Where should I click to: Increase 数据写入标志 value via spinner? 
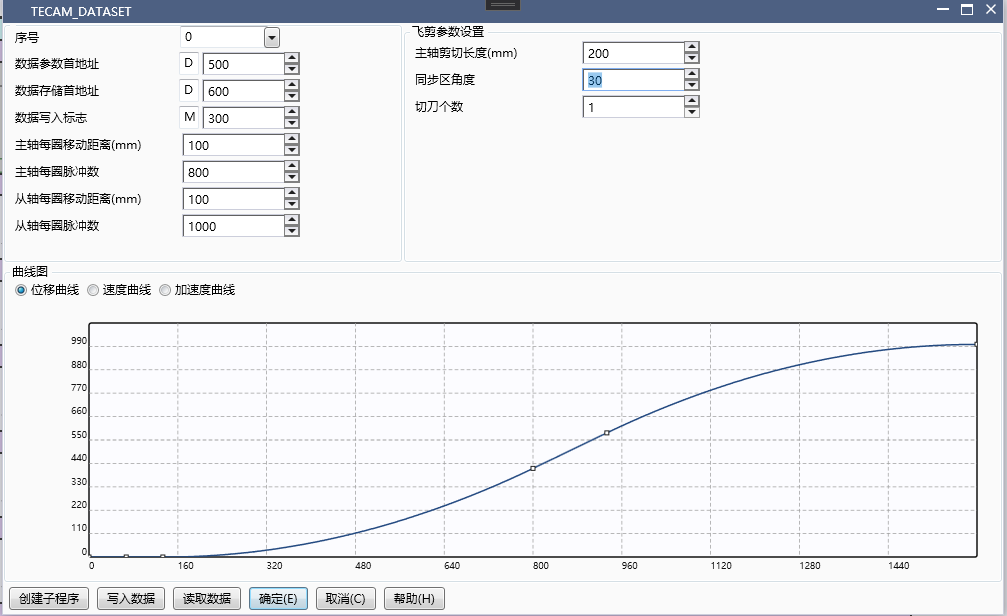pyautogui.click(x=290, y=113)
